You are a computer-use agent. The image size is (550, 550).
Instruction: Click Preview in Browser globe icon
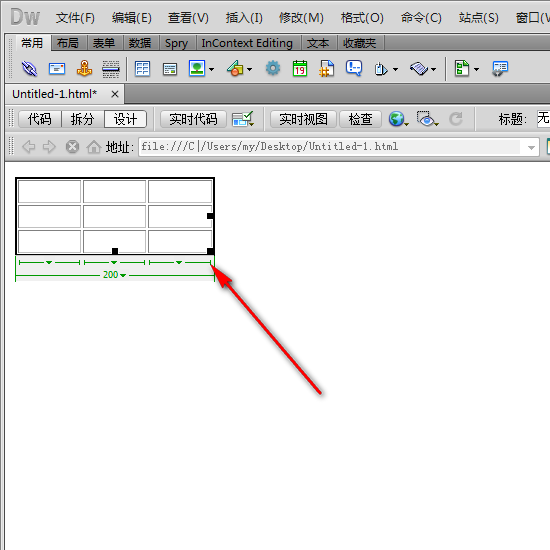pos(398,119)
